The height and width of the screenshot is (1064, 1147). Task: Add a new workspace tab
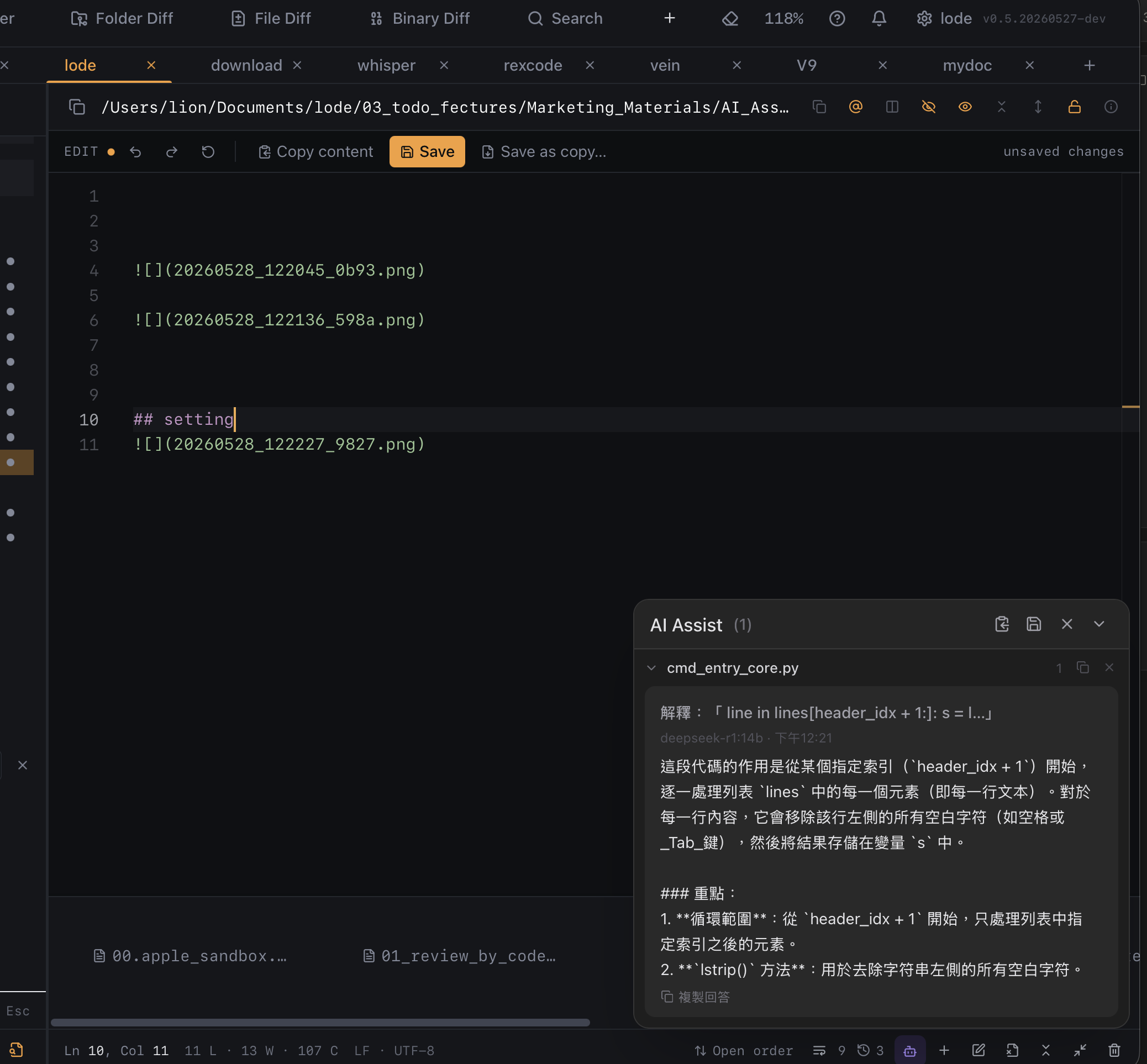pos(1089,65)
